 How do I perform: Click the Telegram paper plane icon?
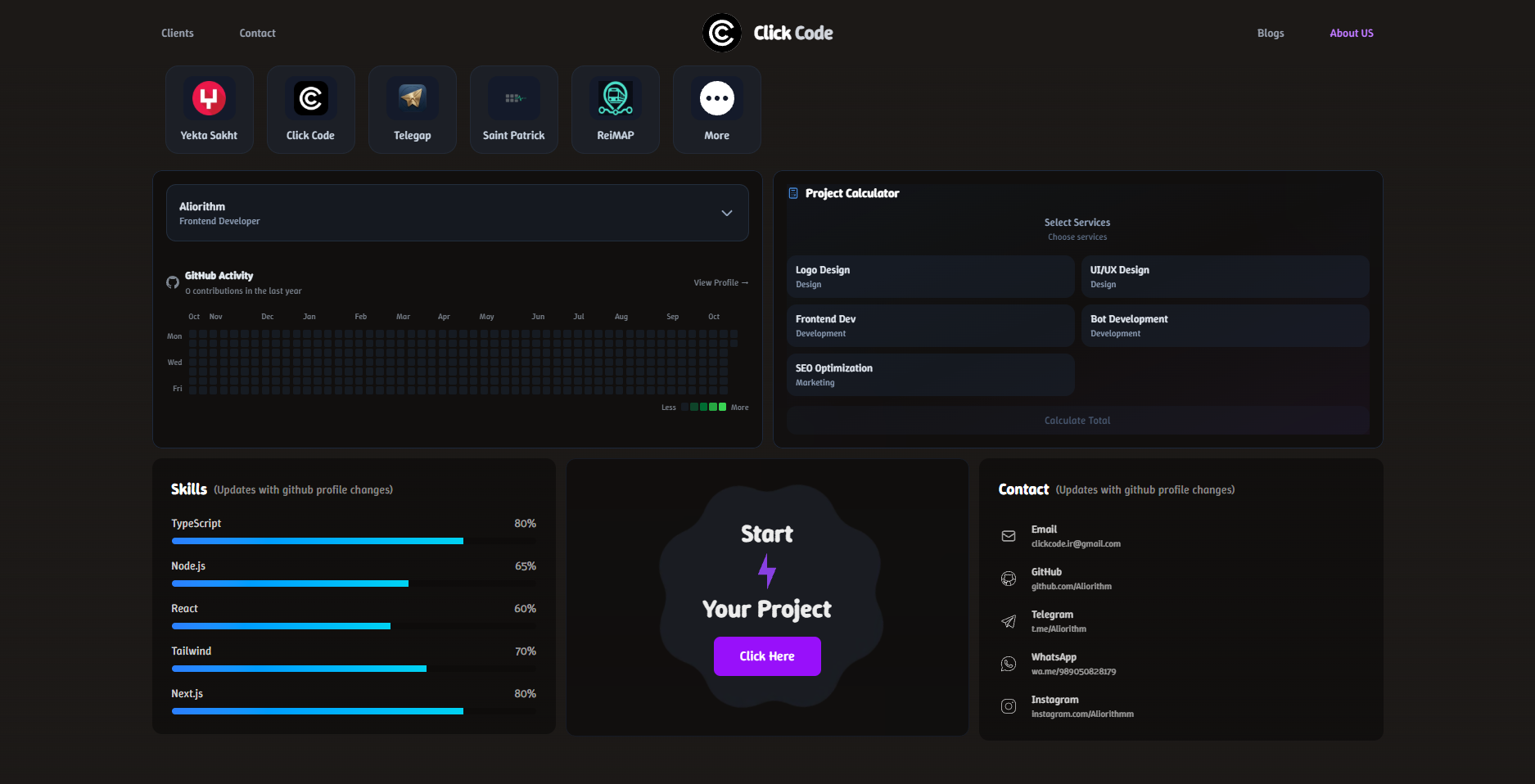tap(1009, 621)
